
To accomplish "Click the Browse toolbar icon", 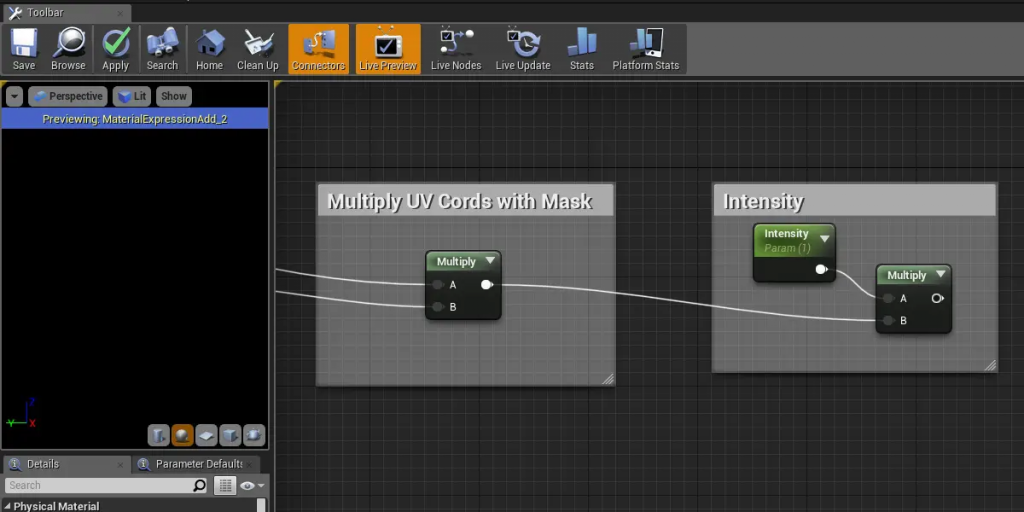I will [x=68, y=49].
